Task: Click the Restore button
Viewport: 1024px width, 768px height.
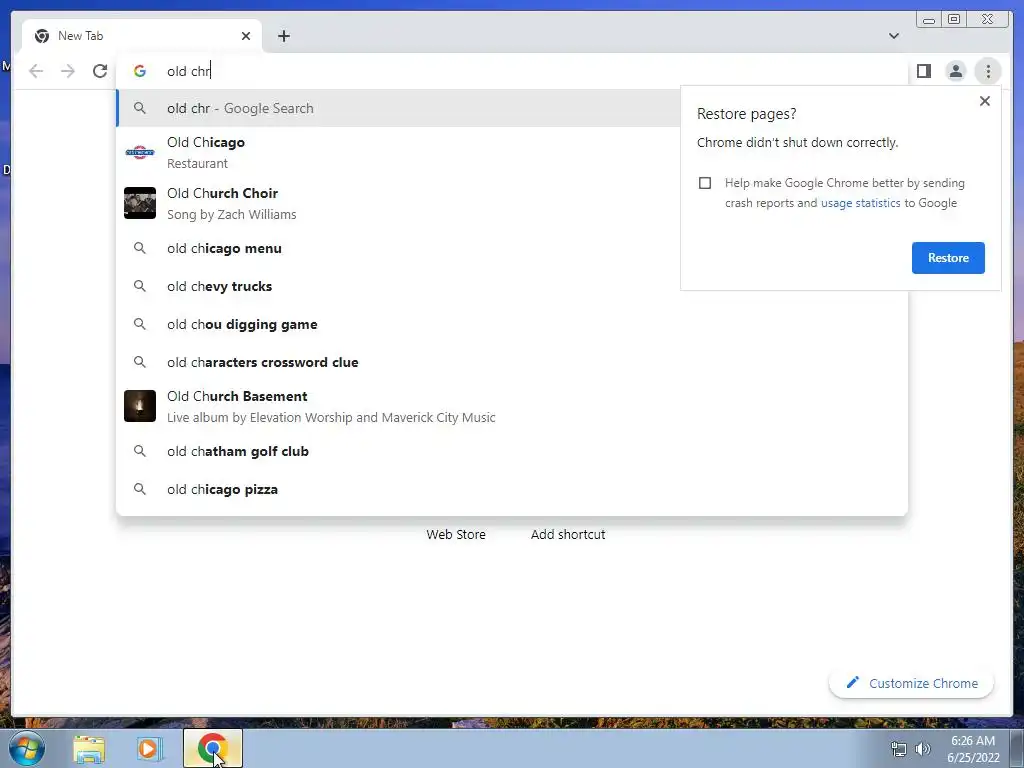Action: (948, 258)
